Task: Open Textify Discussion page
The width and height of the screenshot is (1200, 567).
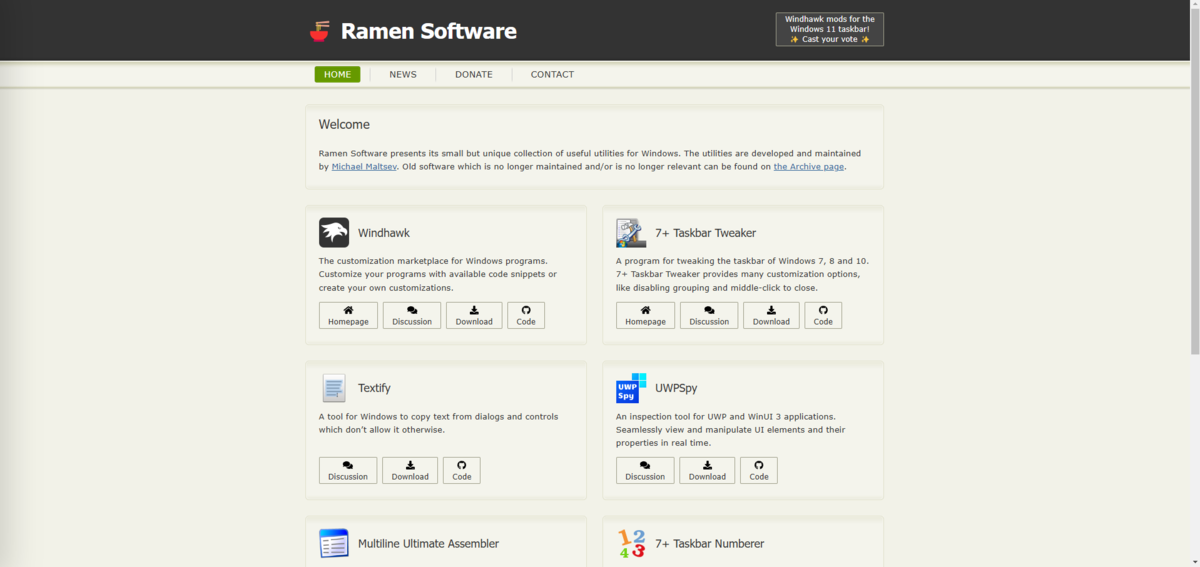Action: click(x=348, y=470)
